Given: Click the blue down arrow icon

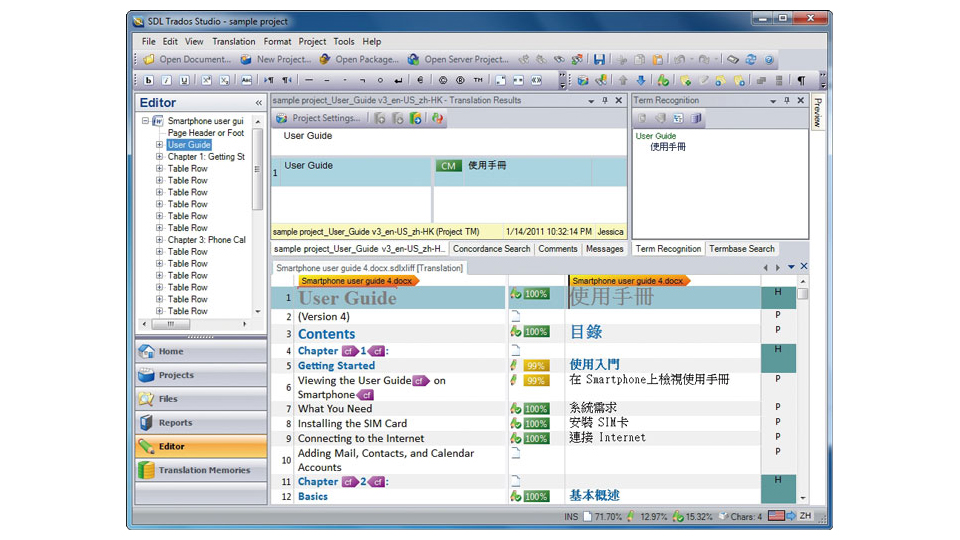Looking at the screenshot, I should click(x=640, y=80).
